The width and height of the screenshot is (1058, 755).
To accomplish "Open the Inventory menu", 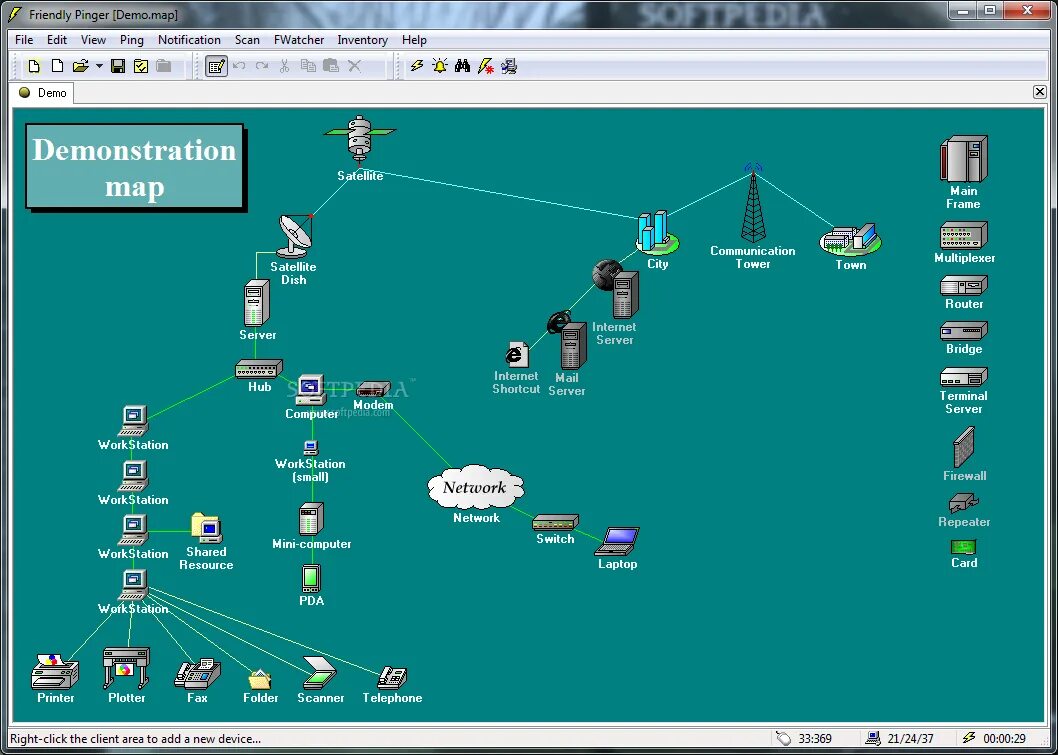I will (x=362, y=40).
